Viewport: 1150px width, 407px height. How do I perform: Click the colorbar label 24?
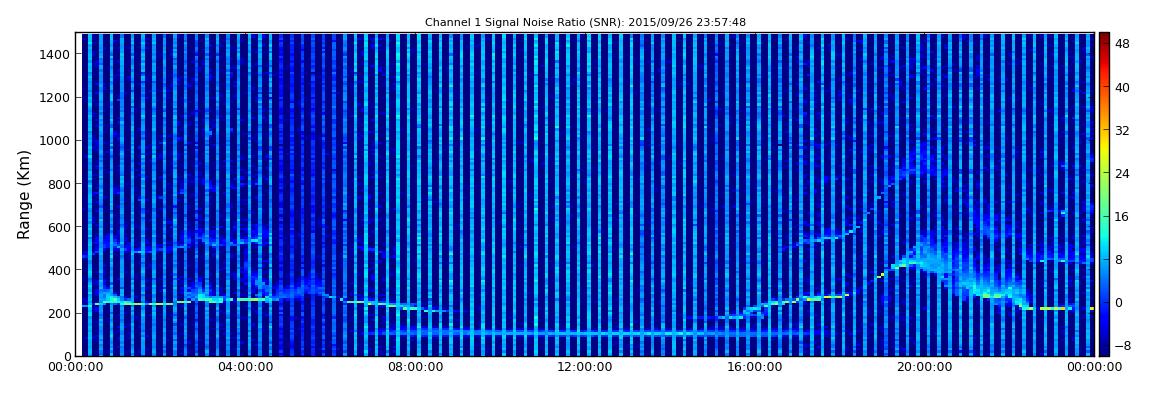[1122, 174]
